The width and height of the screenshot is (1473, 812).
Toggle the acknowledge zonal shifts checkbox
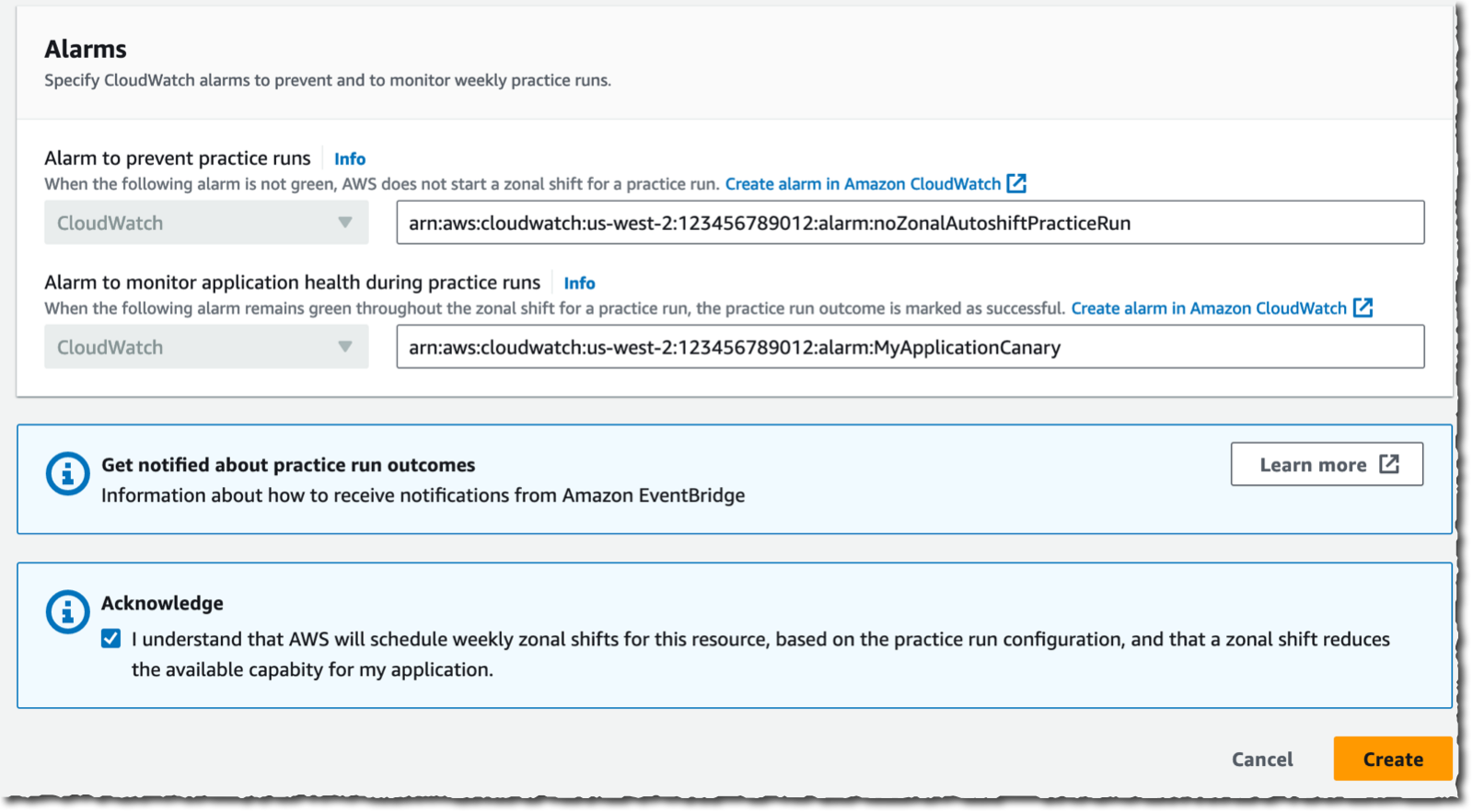point(111,639)
